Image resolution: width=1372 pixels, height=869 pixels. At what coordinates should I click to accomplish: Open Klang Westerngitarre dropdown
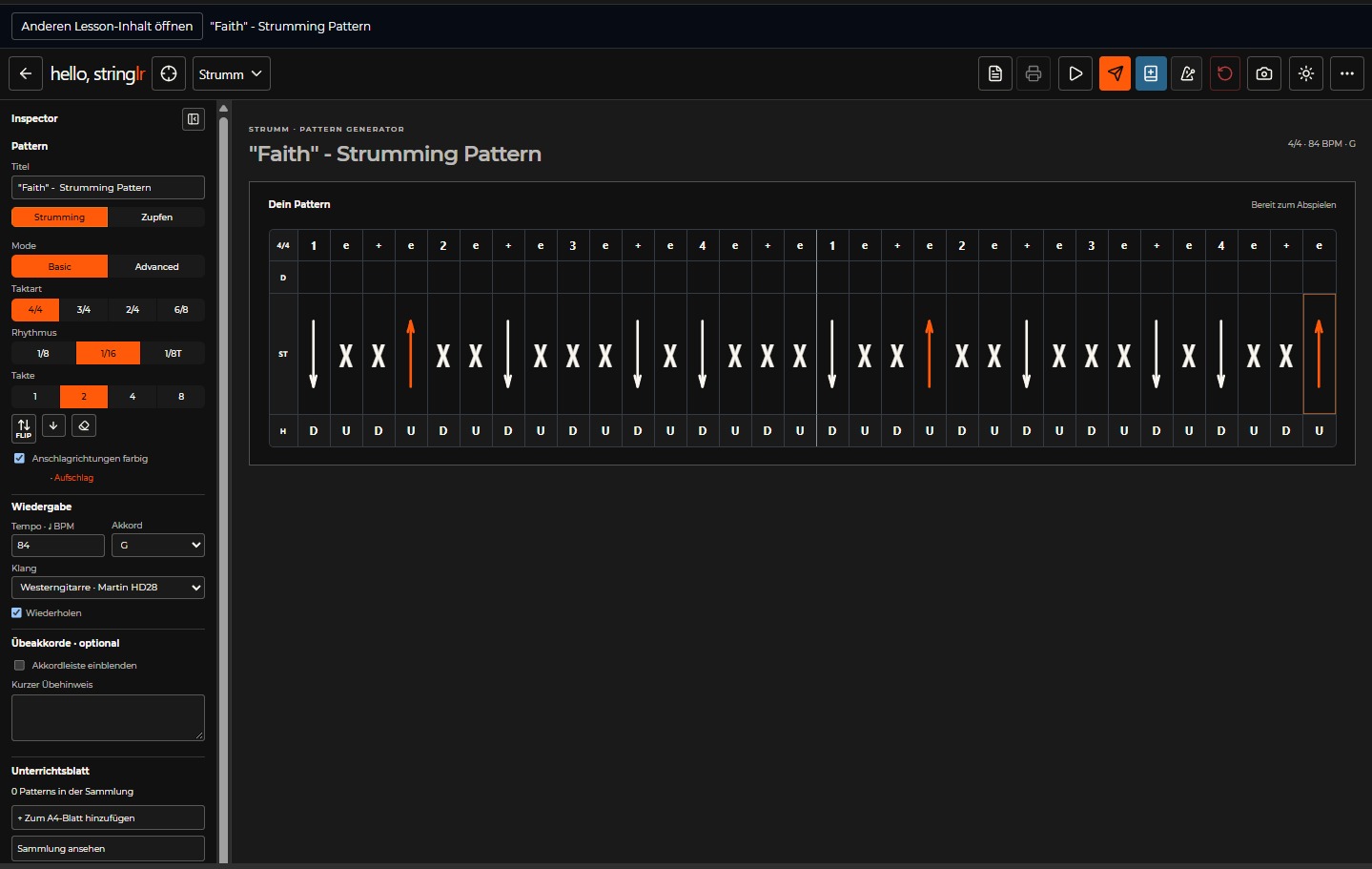[x=108, y=588]
